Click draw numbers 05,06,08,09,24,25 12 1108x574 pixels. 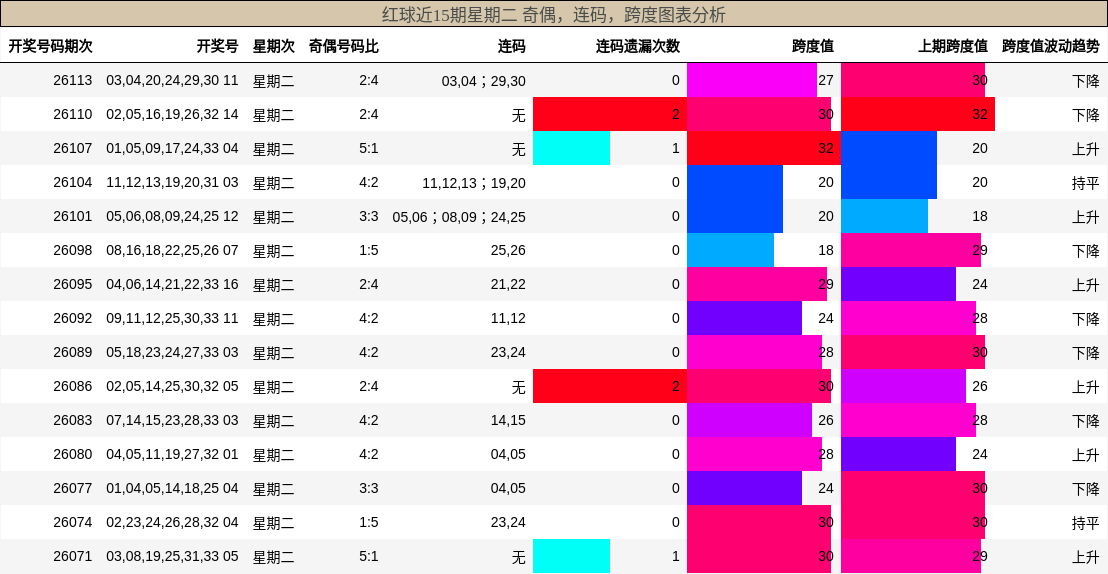172,216
